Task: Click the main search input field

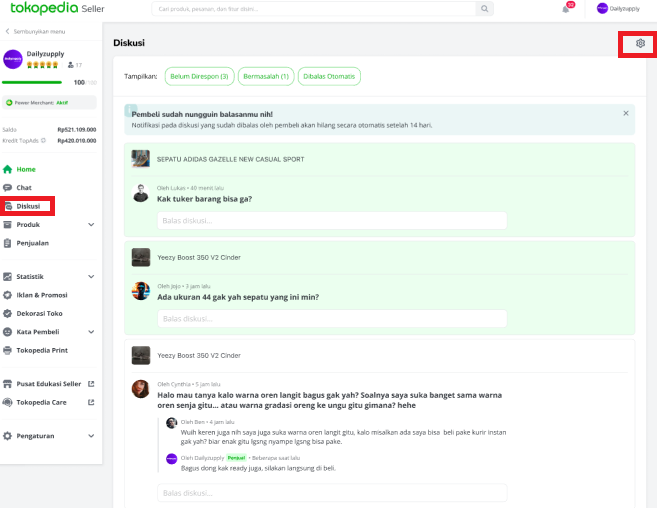Action: click(314, 9)
